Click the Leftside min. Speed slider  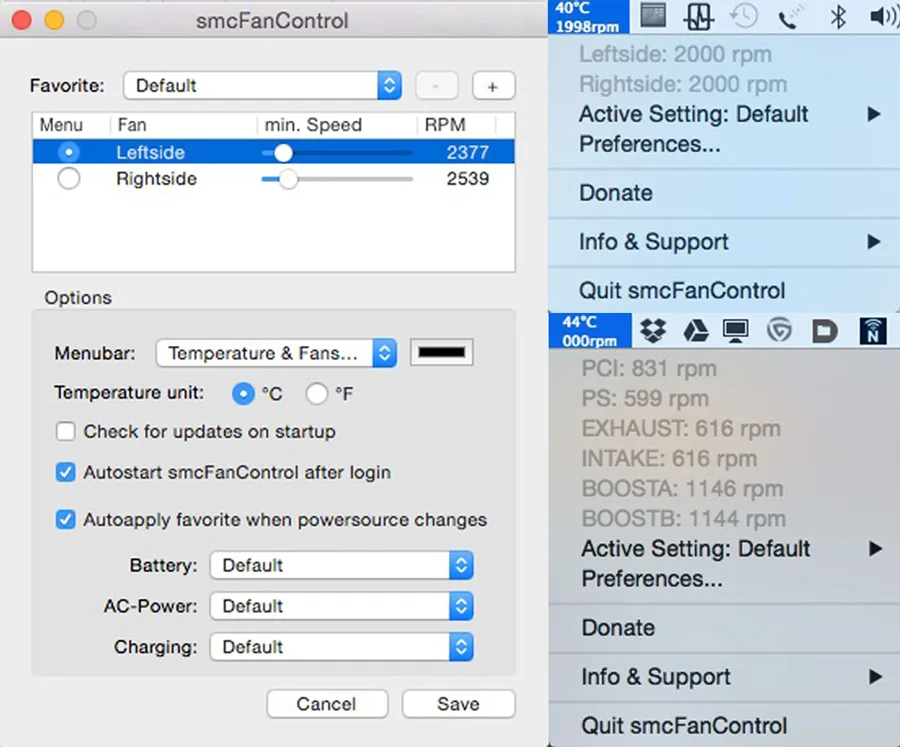tap(337, 153)
